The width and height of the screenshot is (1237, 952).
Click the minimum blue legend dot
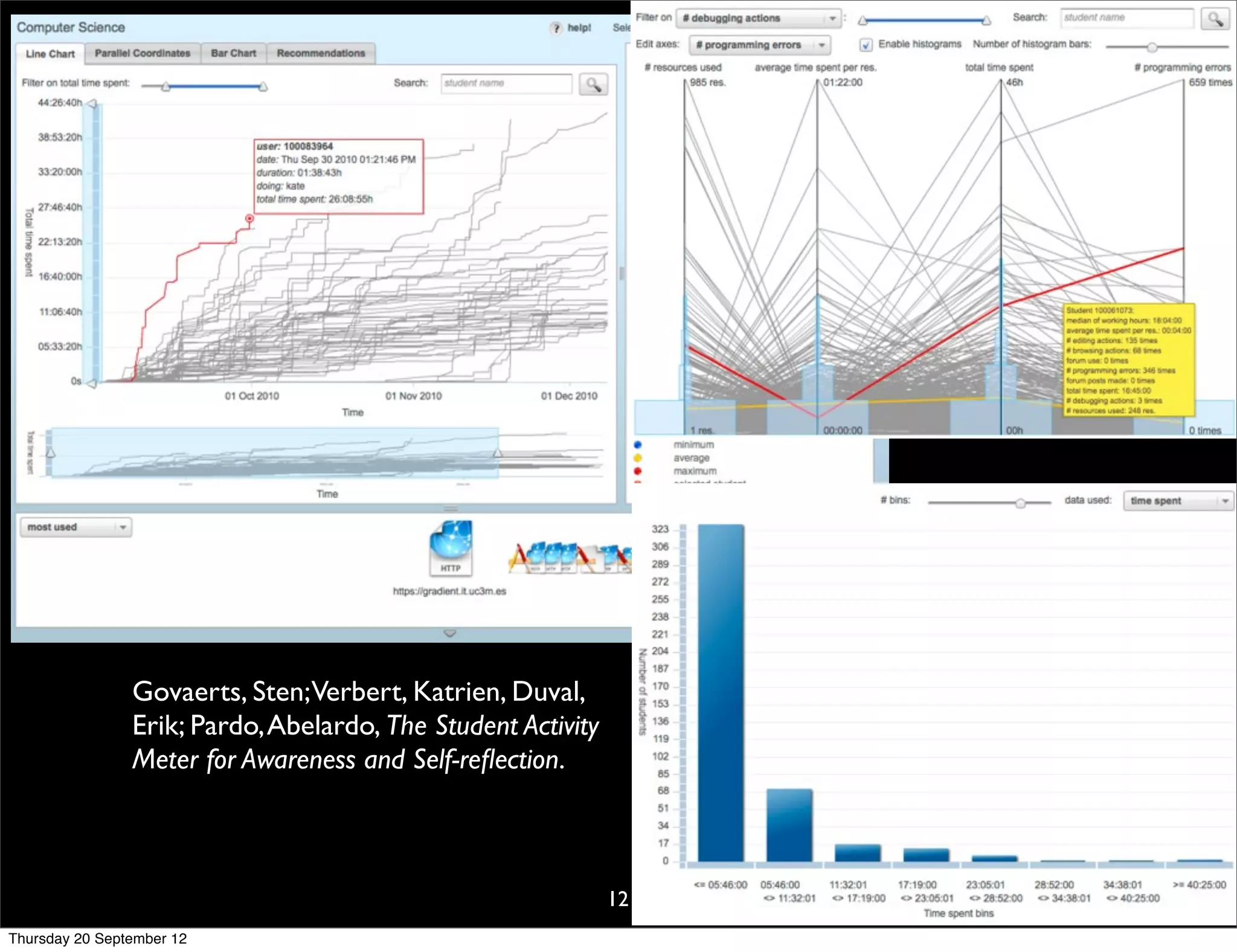point(638,445)
